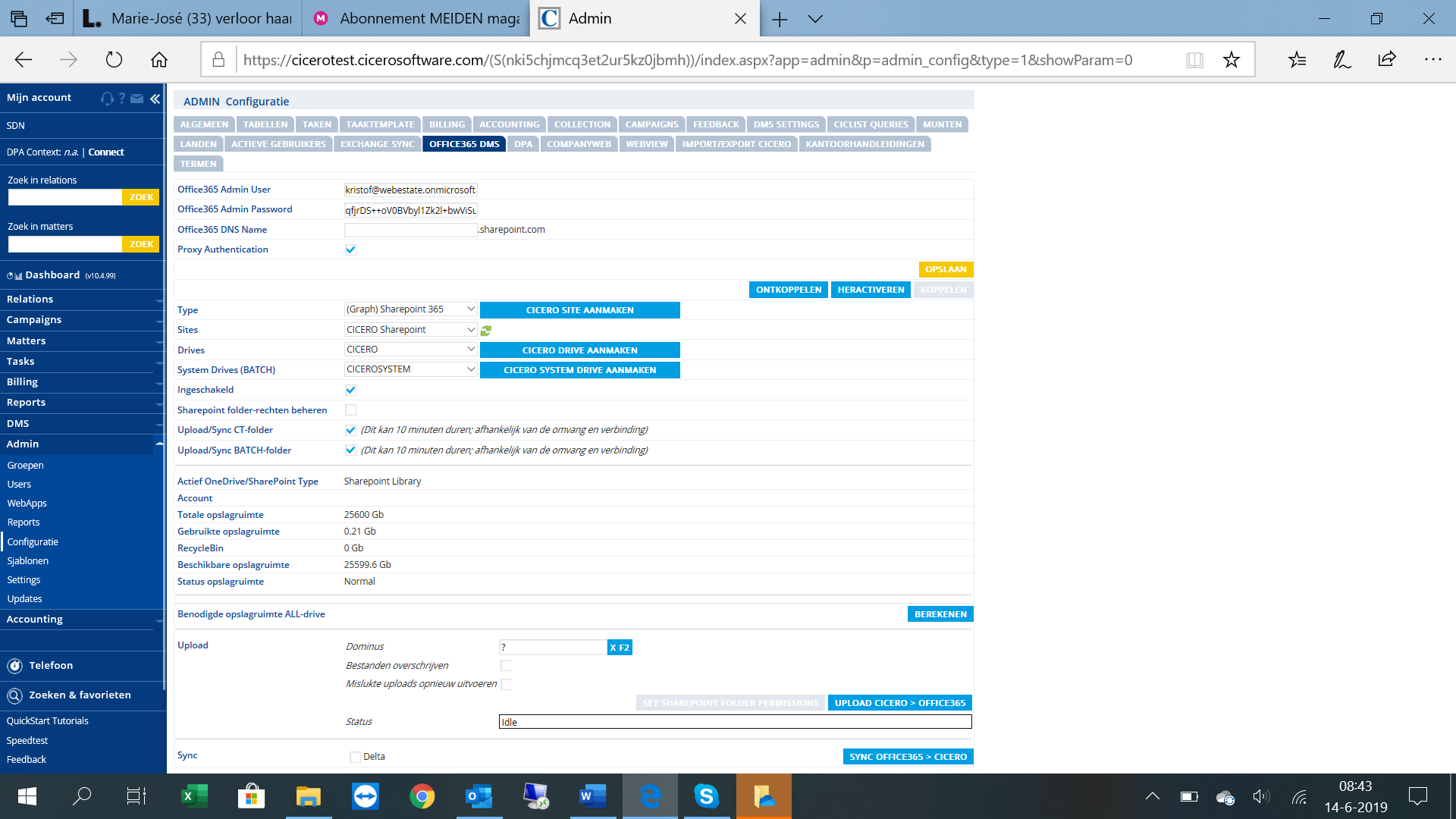Open the favorites hub icon

[x=1298, y=60]
